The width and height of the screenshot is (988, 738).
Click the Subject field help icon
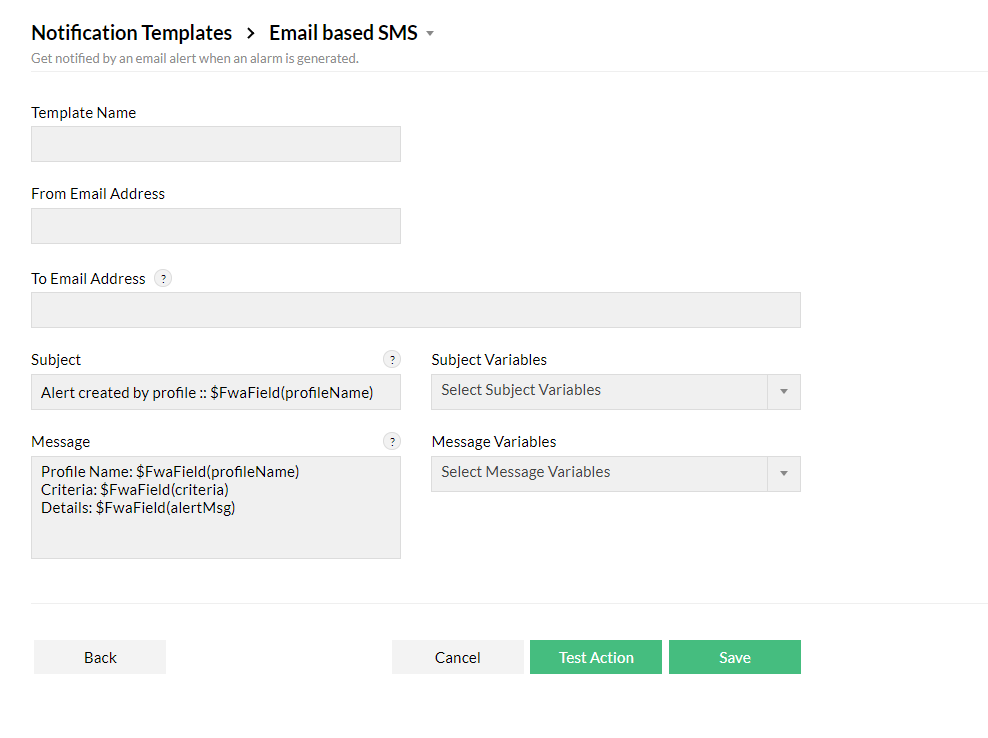(x=392, y=359)
